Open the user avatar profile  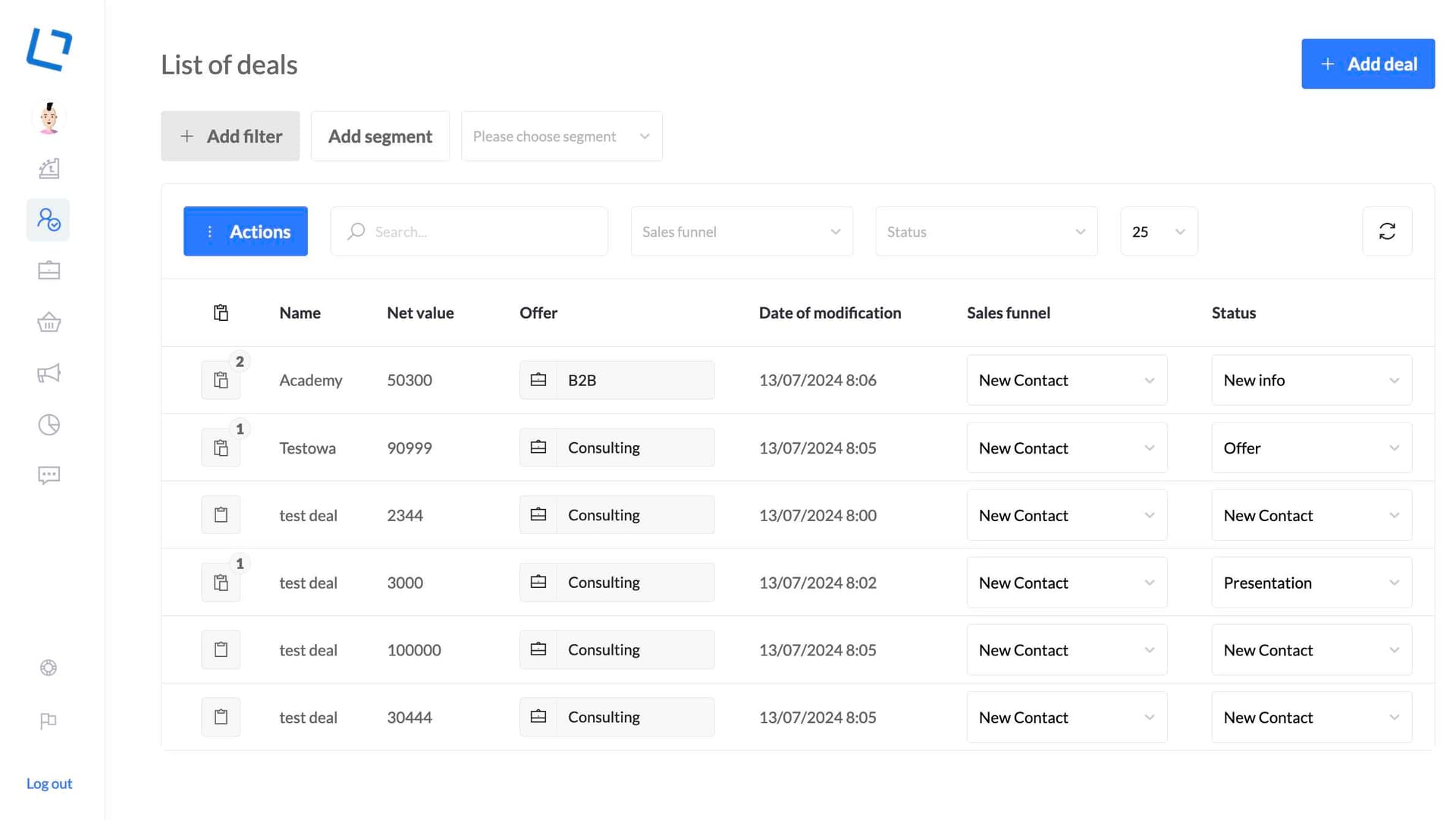tap(49, 118)
